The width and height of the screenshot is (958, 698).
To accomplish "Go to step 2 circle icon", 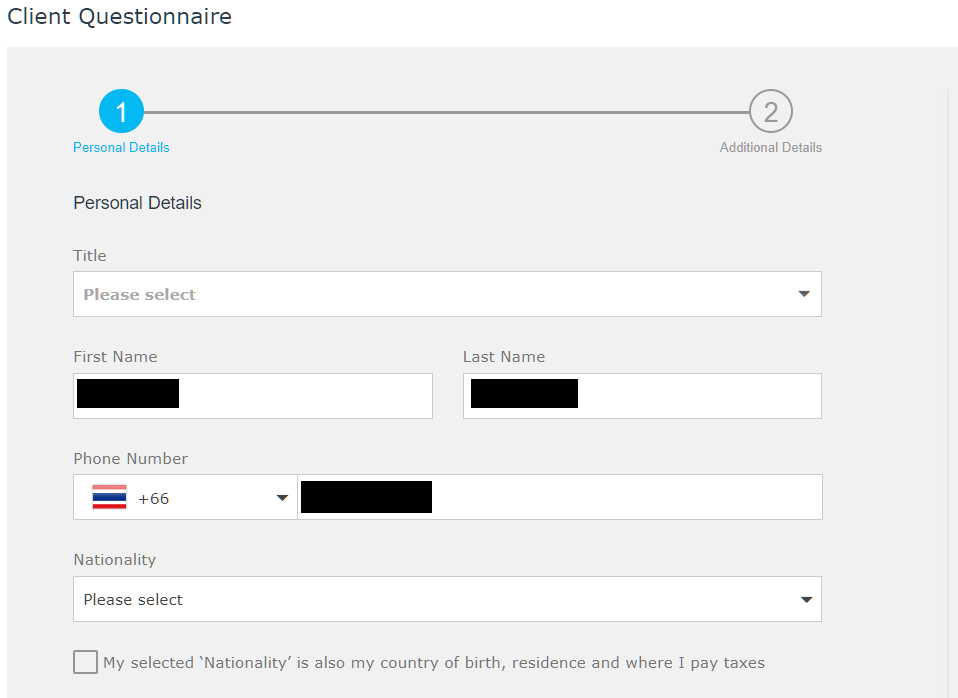I will (770, 111).
